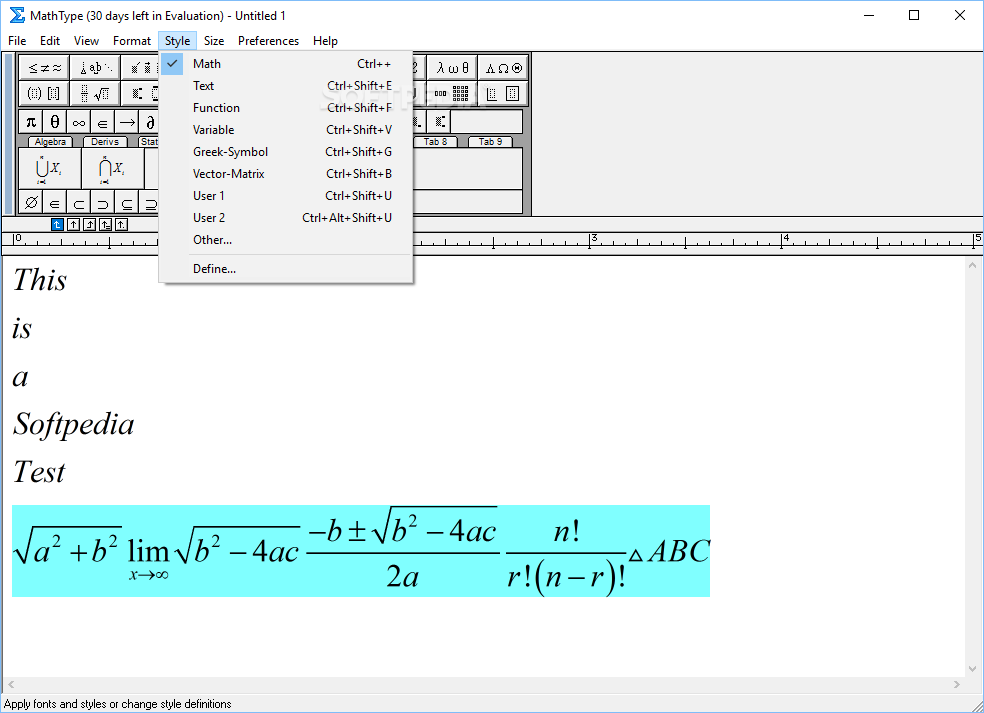Image resolution: width=984 pixels, height=713 pixels.
Task: Open the View menu
Action: point(86,41)
